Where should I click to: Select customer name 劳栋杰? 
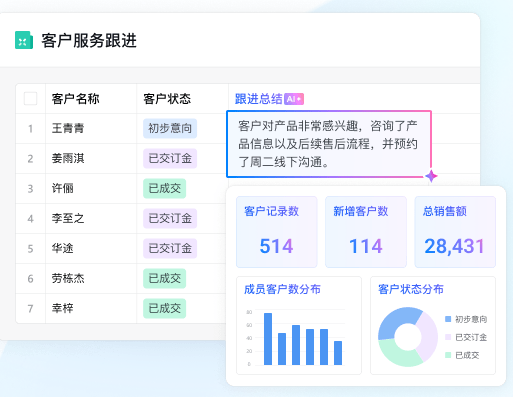[x=68, y=278]
